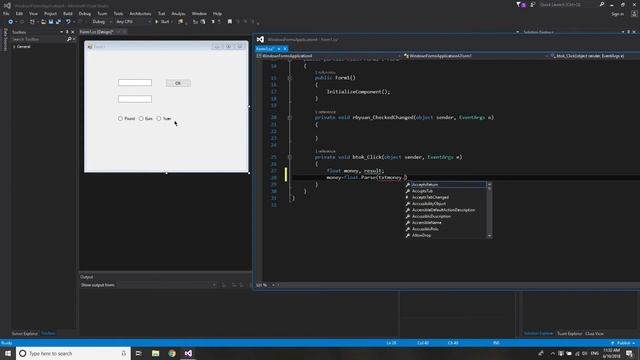Click the bookmark toolbar icon
Viewport: 640px width, 360px height.
(x=230, y=22)
